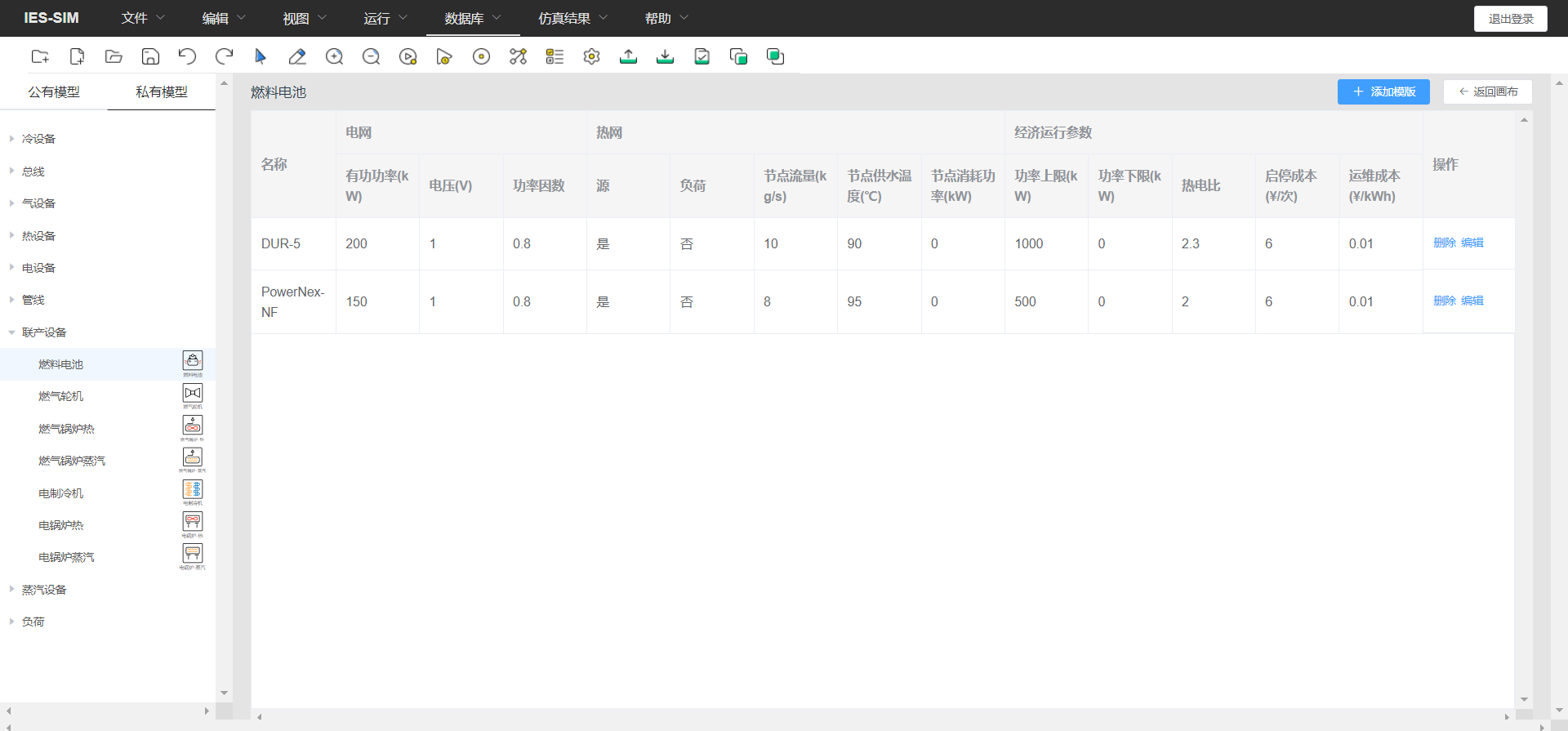Select the eraser/pen edit tool
1568x731 pixels.
pyautogui.click(x=297, y=56)
